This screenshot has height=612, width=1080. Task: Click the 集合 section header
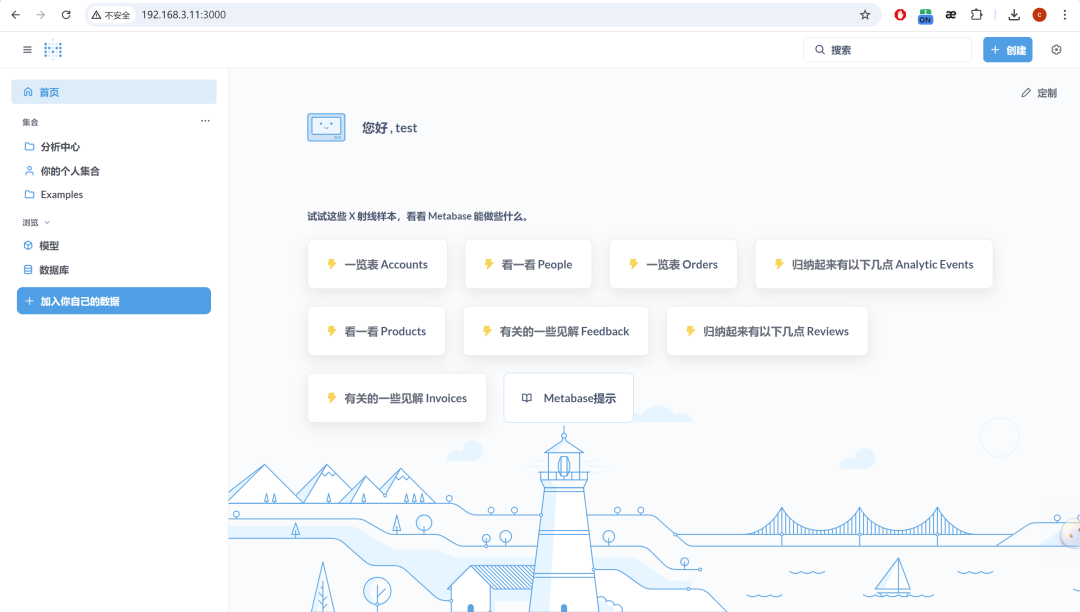[x=30, y=122]
